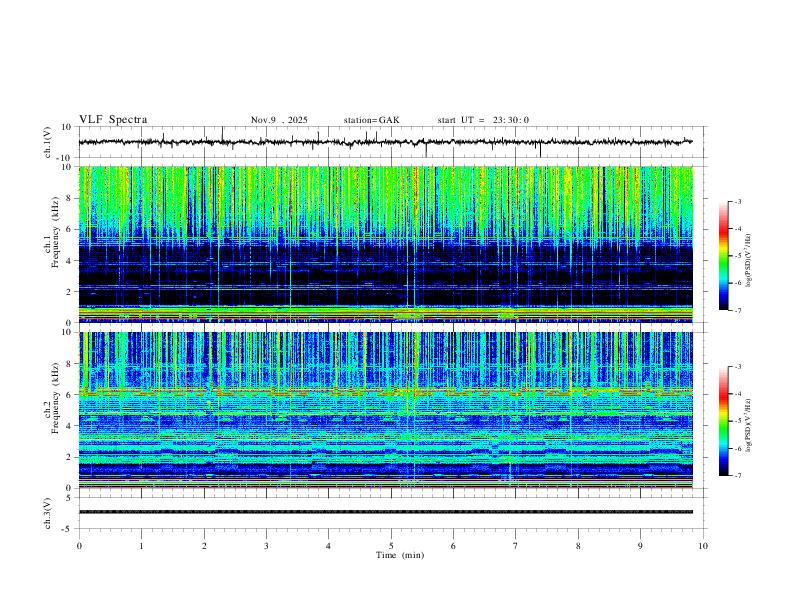
Task: Click the ch.2 color bar log(PSD) label
Action: point(748,426)
